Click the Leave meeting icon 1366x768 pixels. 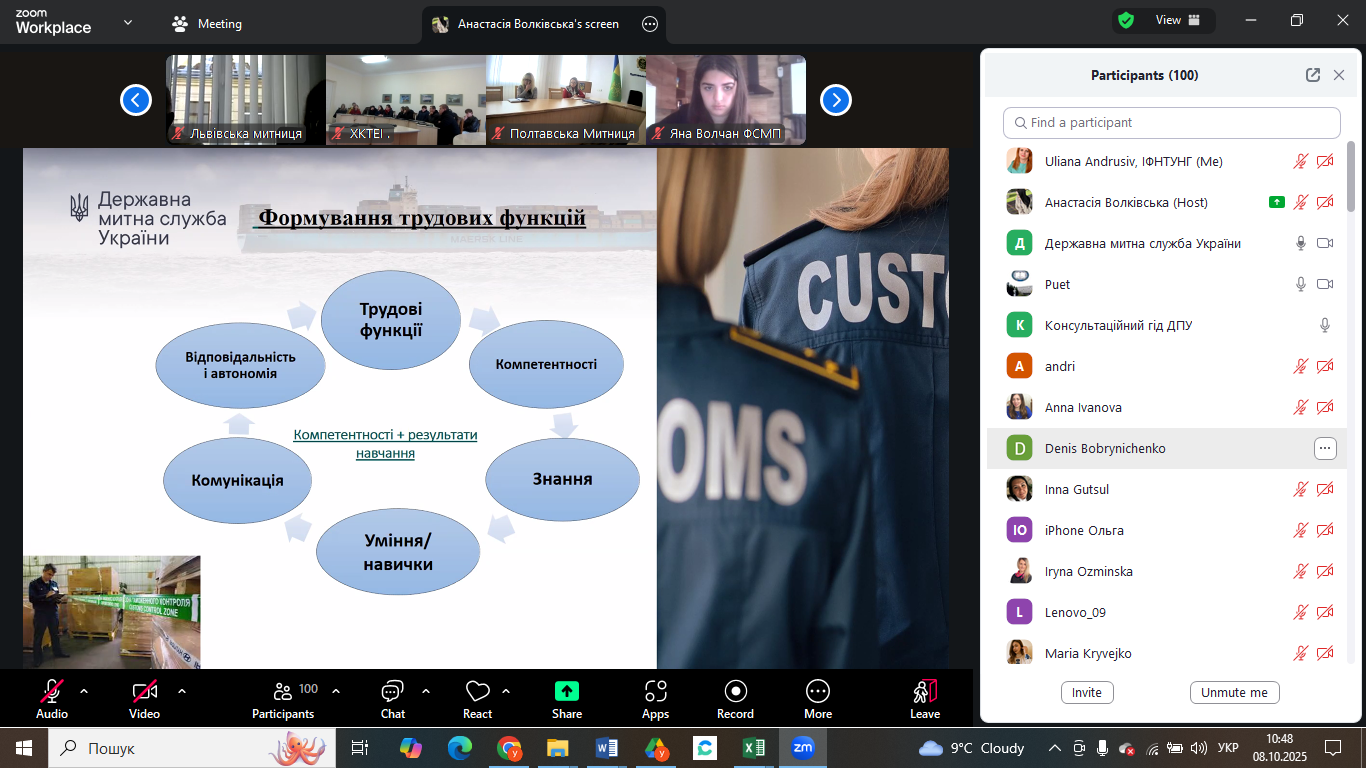point(924,691)
